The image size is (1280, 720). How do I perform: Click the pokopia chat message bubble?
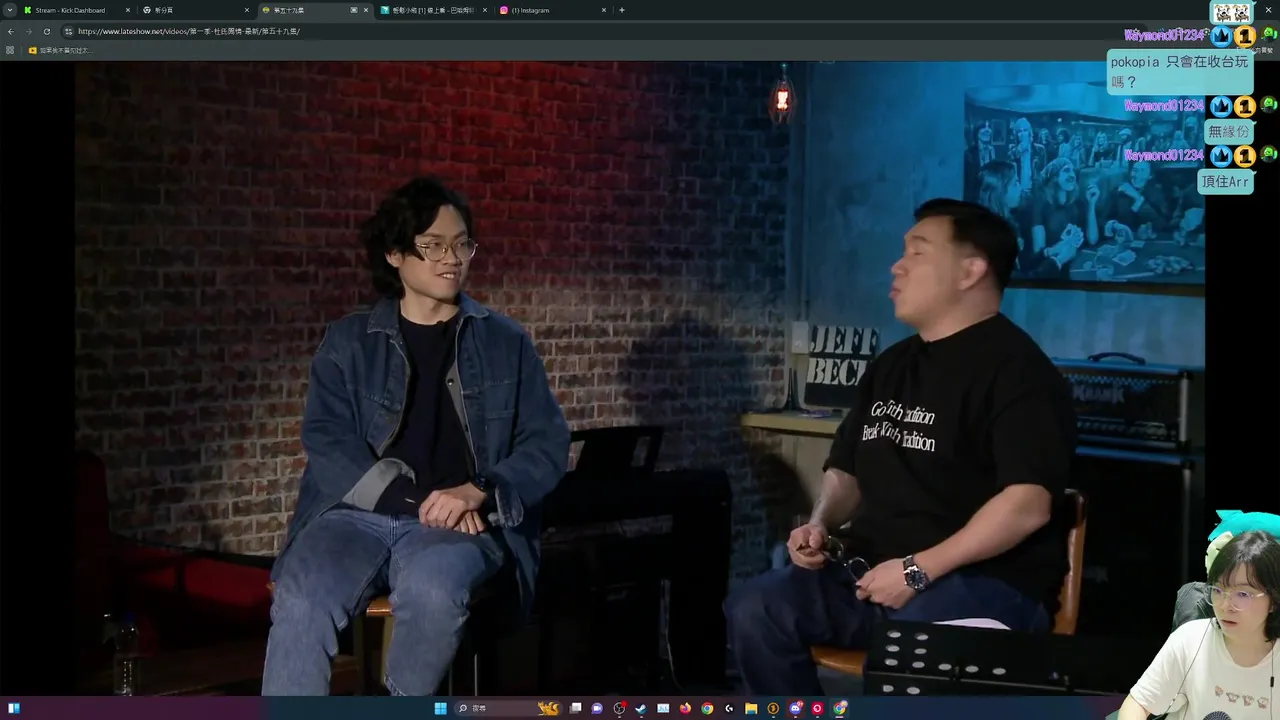[x=1180, y=71]
